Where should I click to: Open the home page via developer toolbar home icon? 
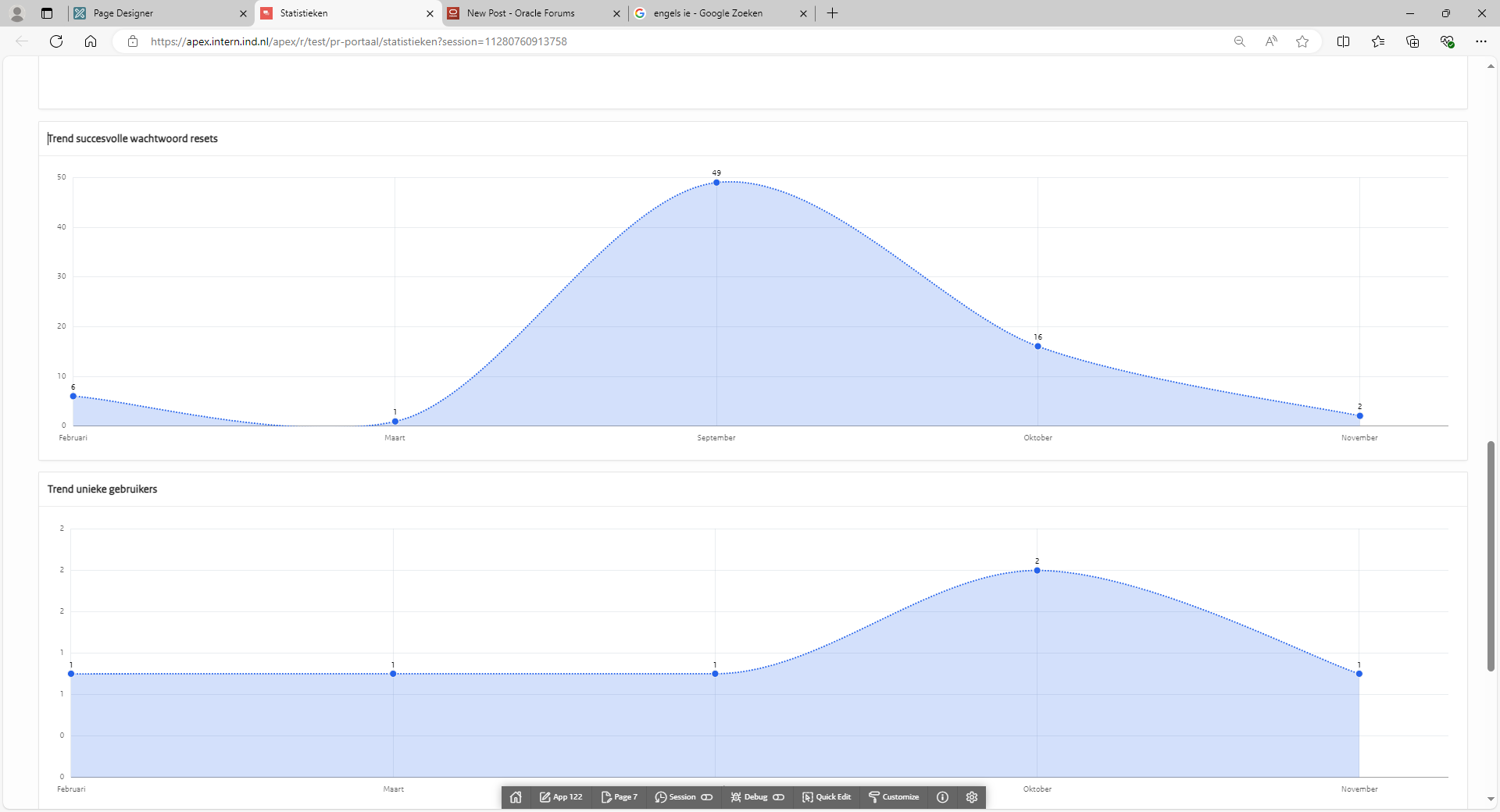pos(516,797)
